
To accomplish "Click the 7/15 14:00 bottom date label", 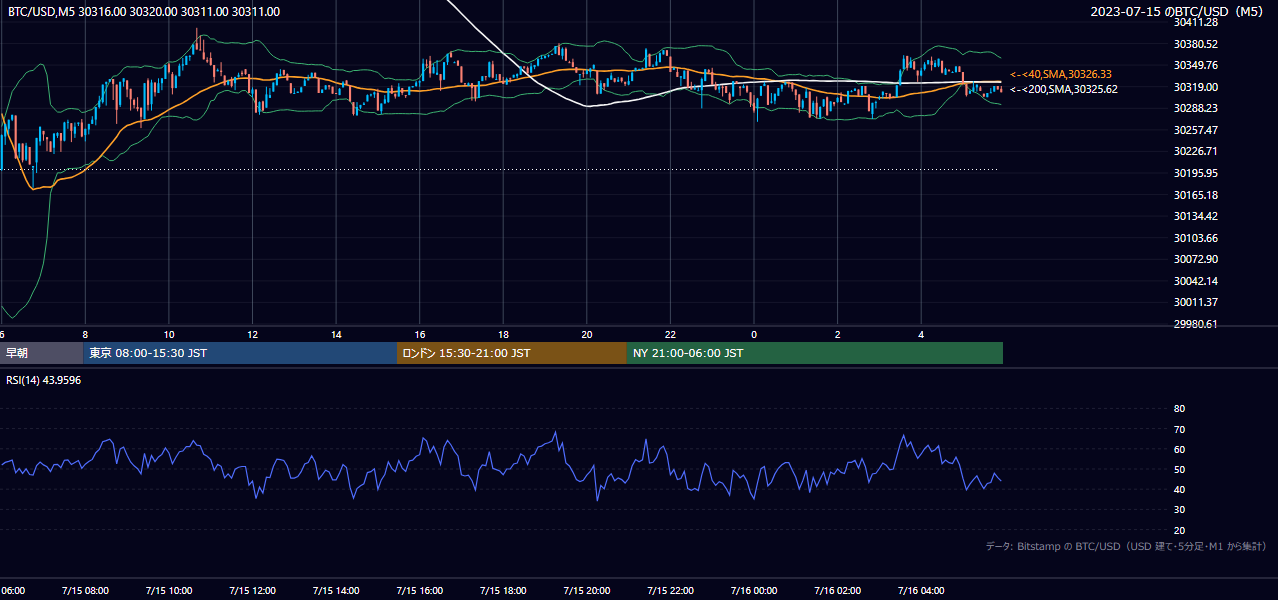I will (x=335, y=590).
